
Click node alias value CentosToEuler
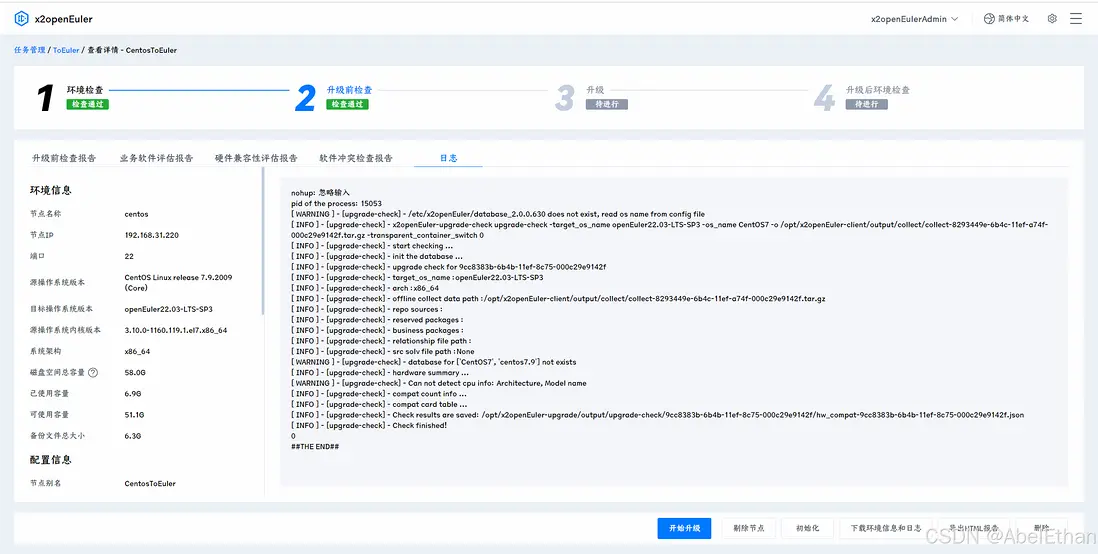point(150,483)
